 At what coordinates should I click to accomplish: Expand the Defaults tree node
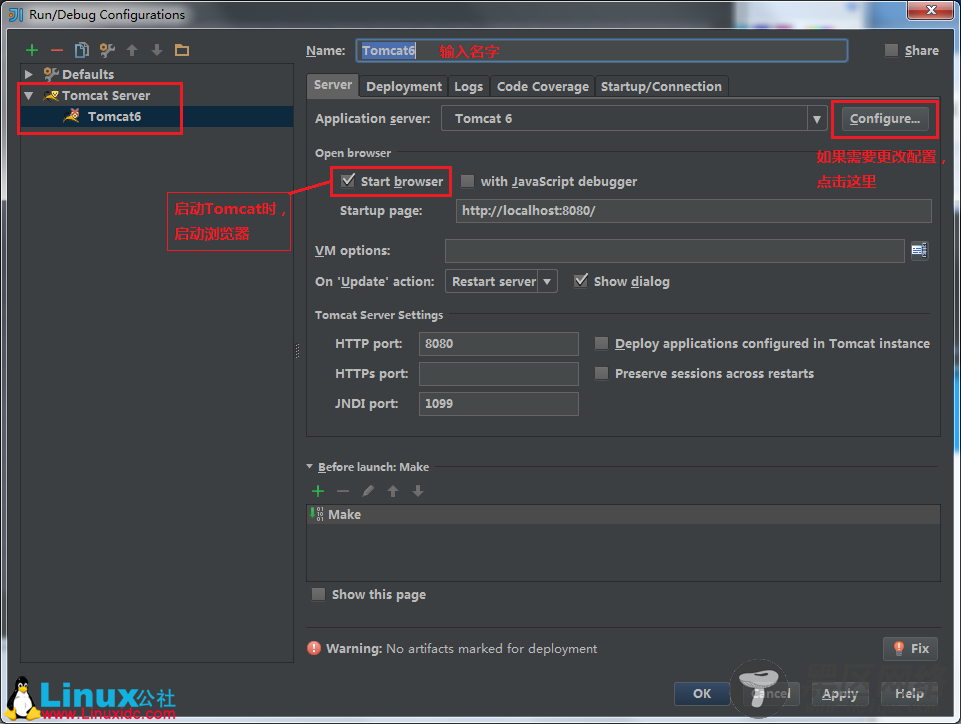(x=28, y=74)
